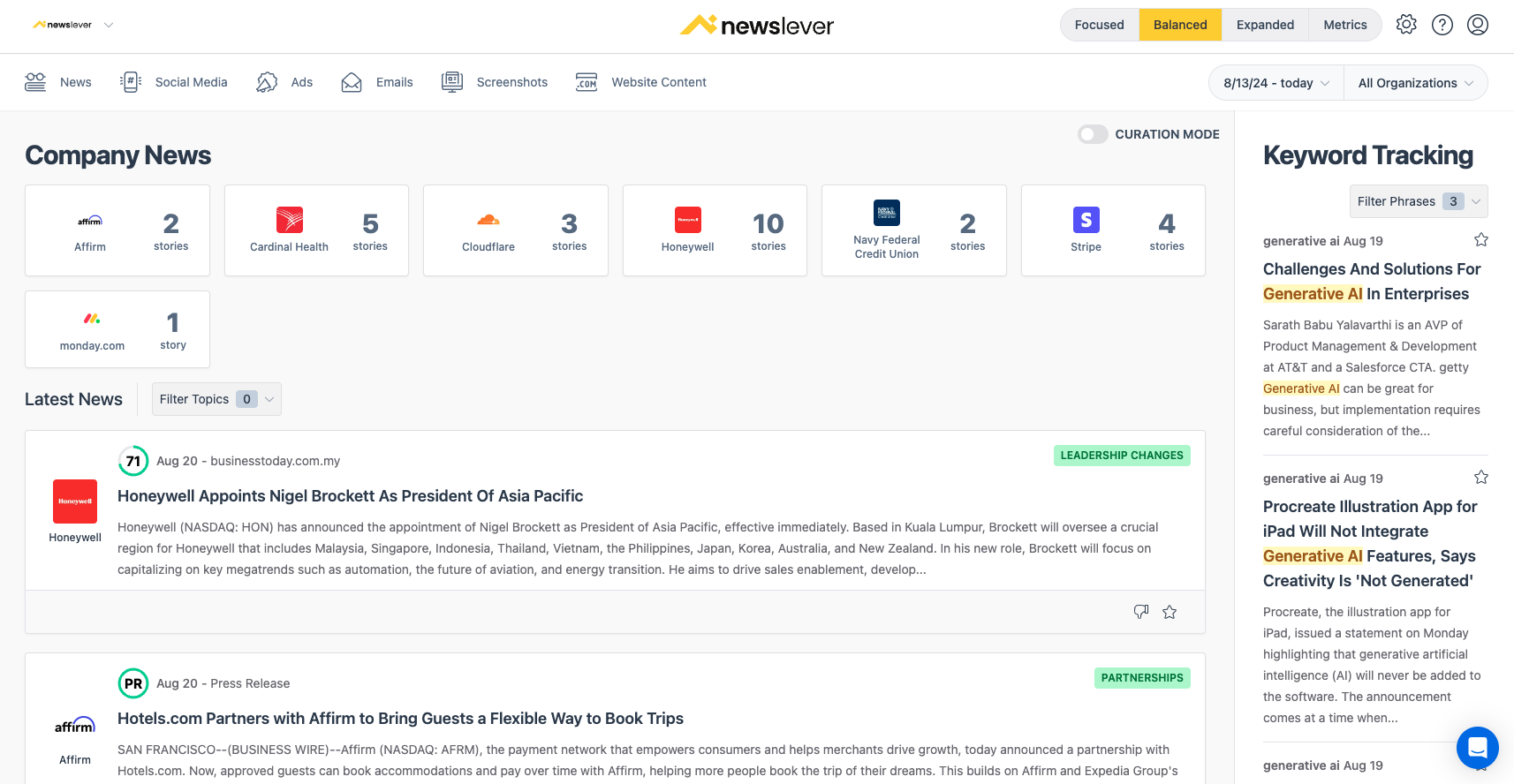Click the Social Media hashtag icon
The width and height of the screenshot is (1514, 784).
pyautogui.click(x=131, y=82)
